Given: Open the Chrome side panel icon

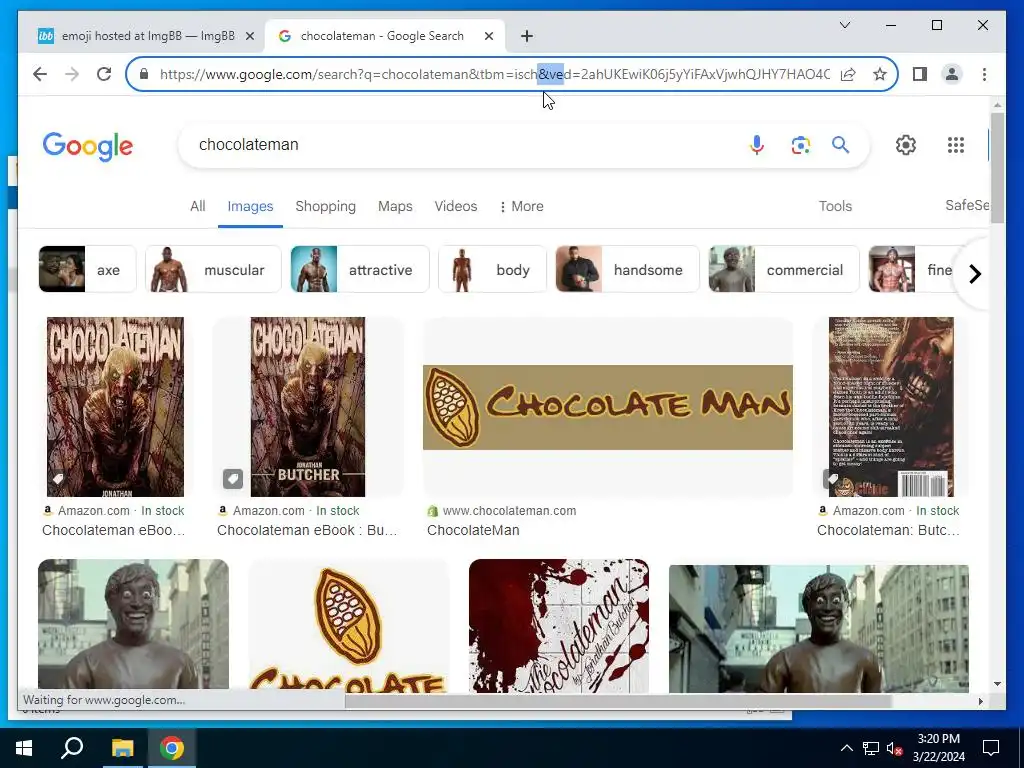Looking at the screenshot, I should 920,74.
